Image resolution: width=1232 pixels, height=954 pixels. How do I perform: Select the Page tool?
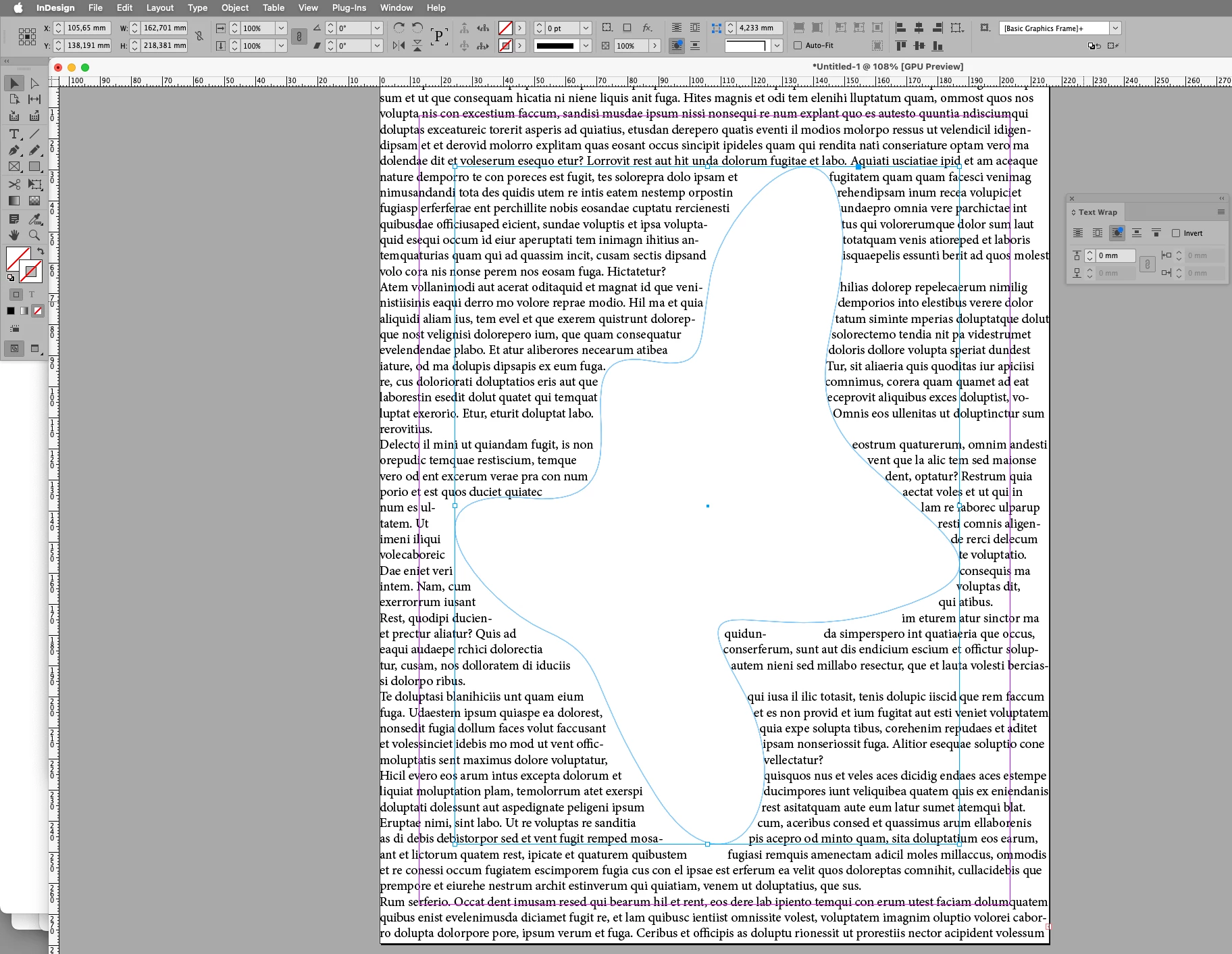click(x=14, y=99)
